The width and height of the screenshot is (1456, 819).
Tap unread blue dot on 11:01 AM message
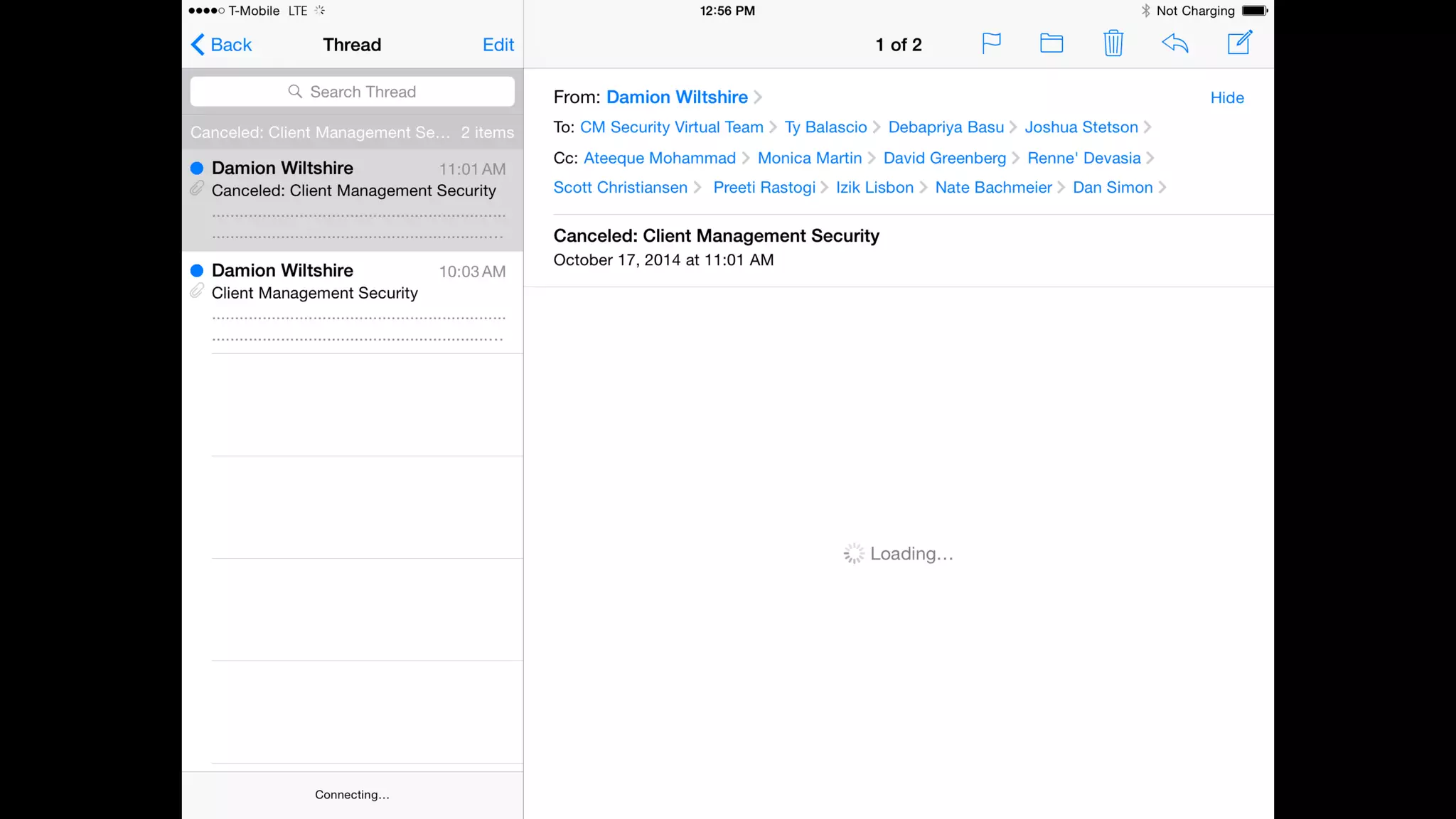pyautogui.click(x=197, y=168)
